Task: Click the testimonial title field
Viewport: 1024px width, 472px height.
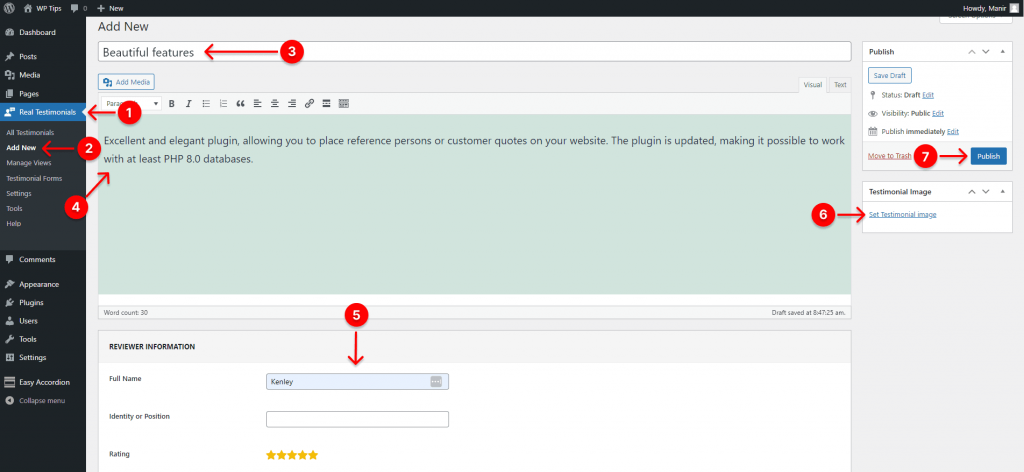Action: coord(475,52)
